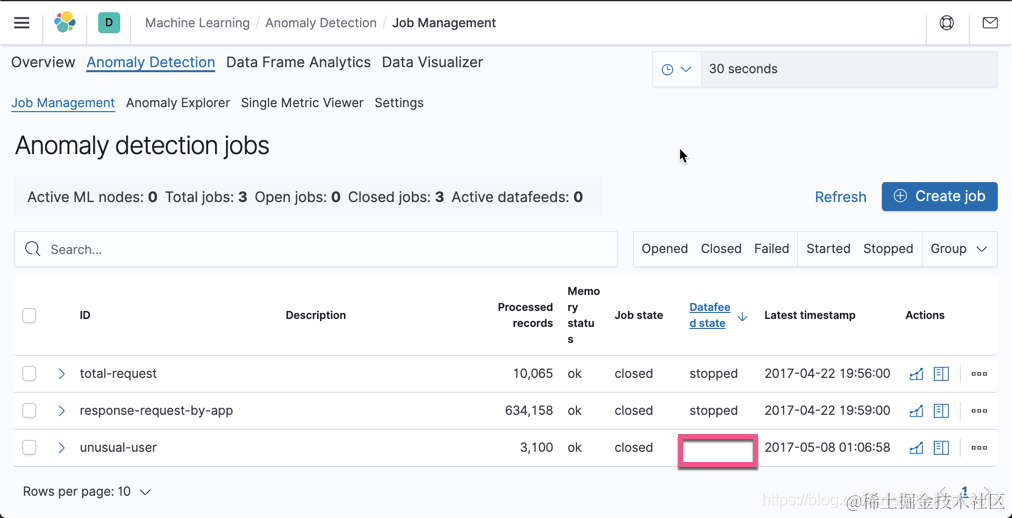Open the newsfeed mail icon
Screen dimensions: 1012x518
(x=990, y=23)
